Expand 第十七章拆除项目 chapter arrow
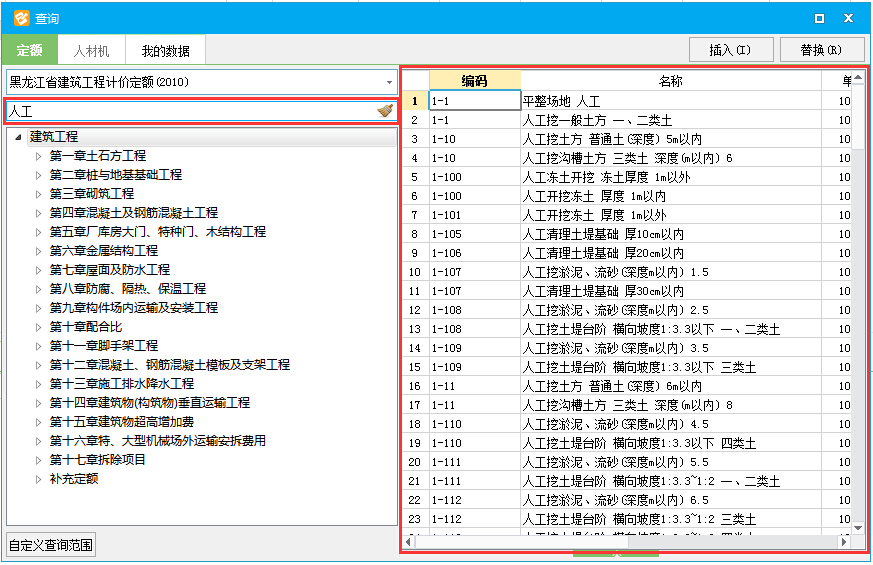 point(39,460)
